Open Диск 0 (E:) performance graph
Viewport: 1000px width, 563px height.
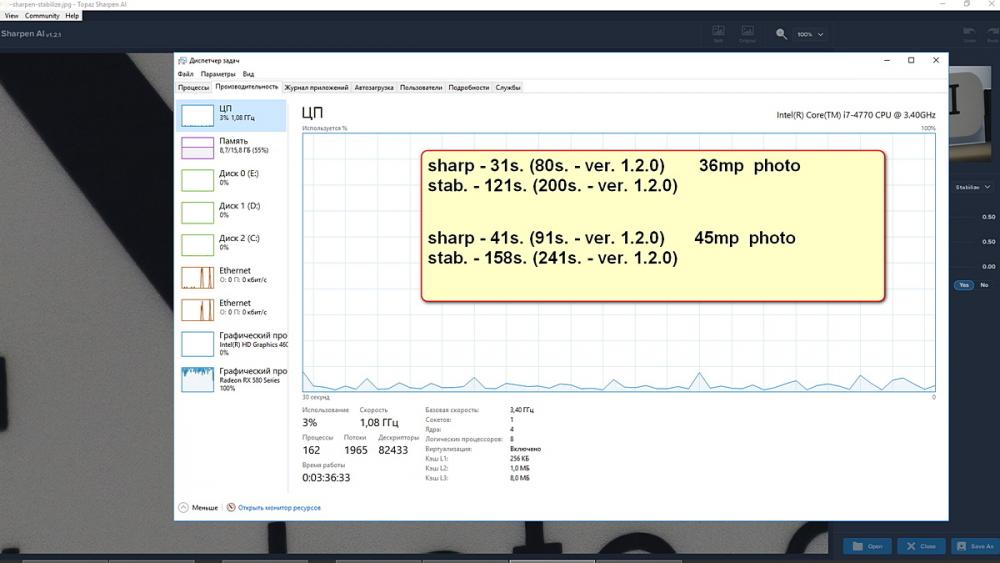pyautogui.click(x=232, y=180)
